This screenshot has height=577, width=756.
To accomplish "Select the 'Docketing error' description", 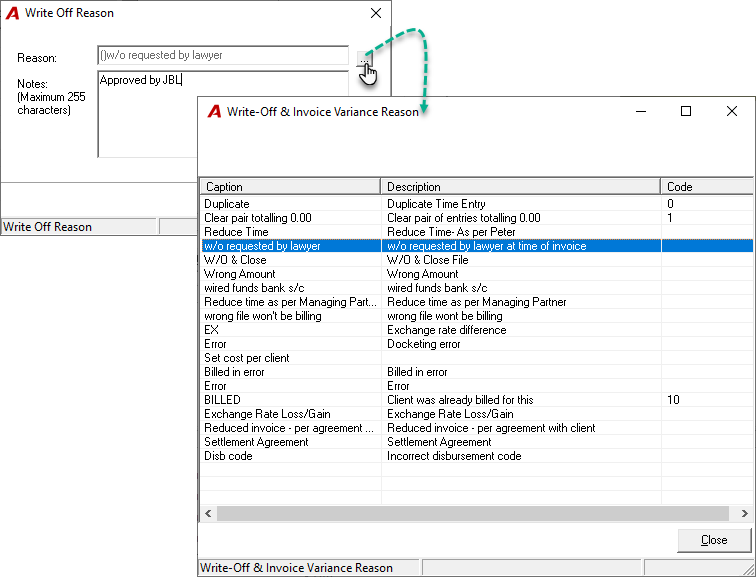I will [423, 344].
